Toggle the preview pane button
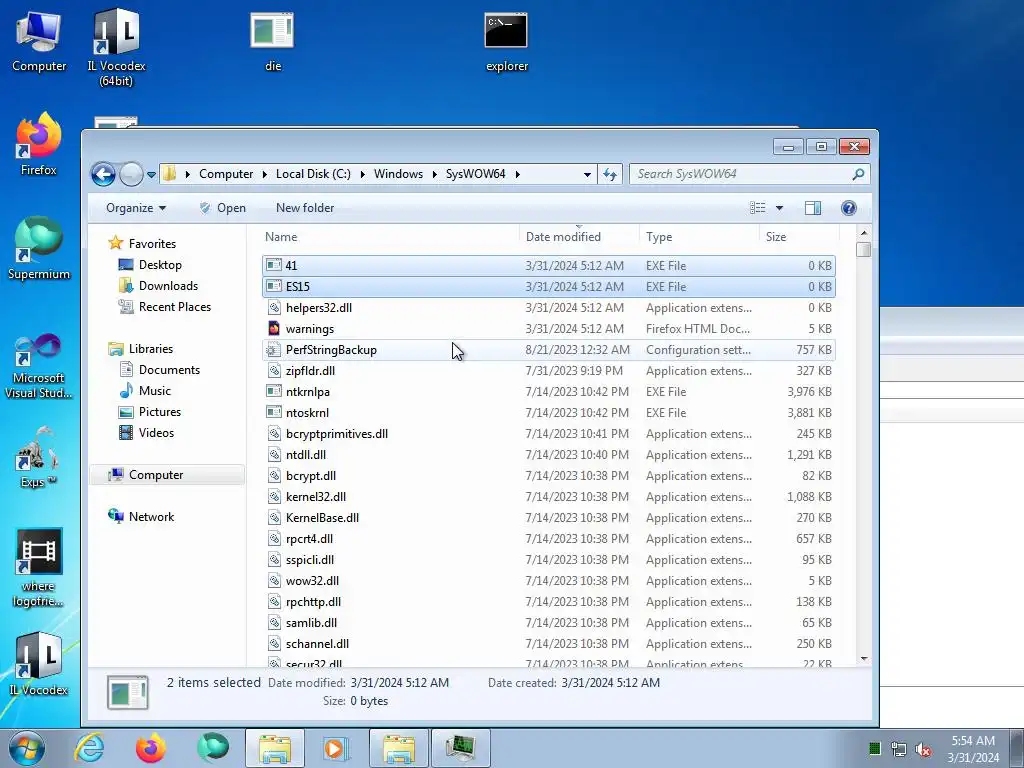 click(813, 208)
